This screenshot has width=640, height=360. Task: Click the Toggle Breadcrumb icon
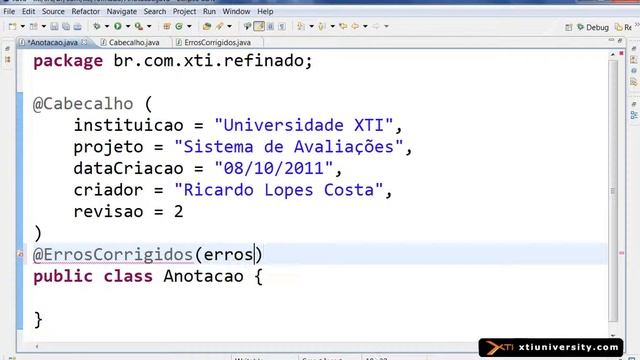tap(247, 27)
